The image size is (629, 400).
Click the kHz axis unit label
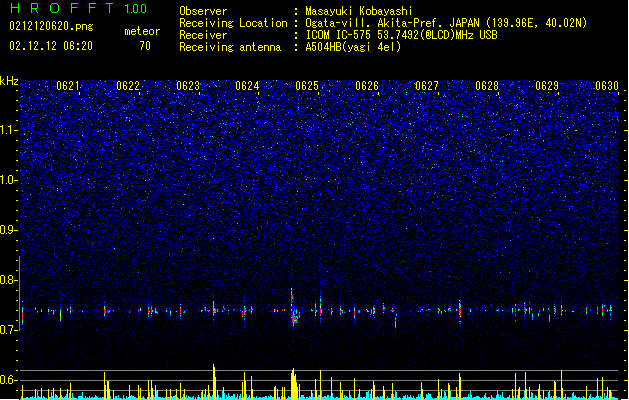pos(9,81)
